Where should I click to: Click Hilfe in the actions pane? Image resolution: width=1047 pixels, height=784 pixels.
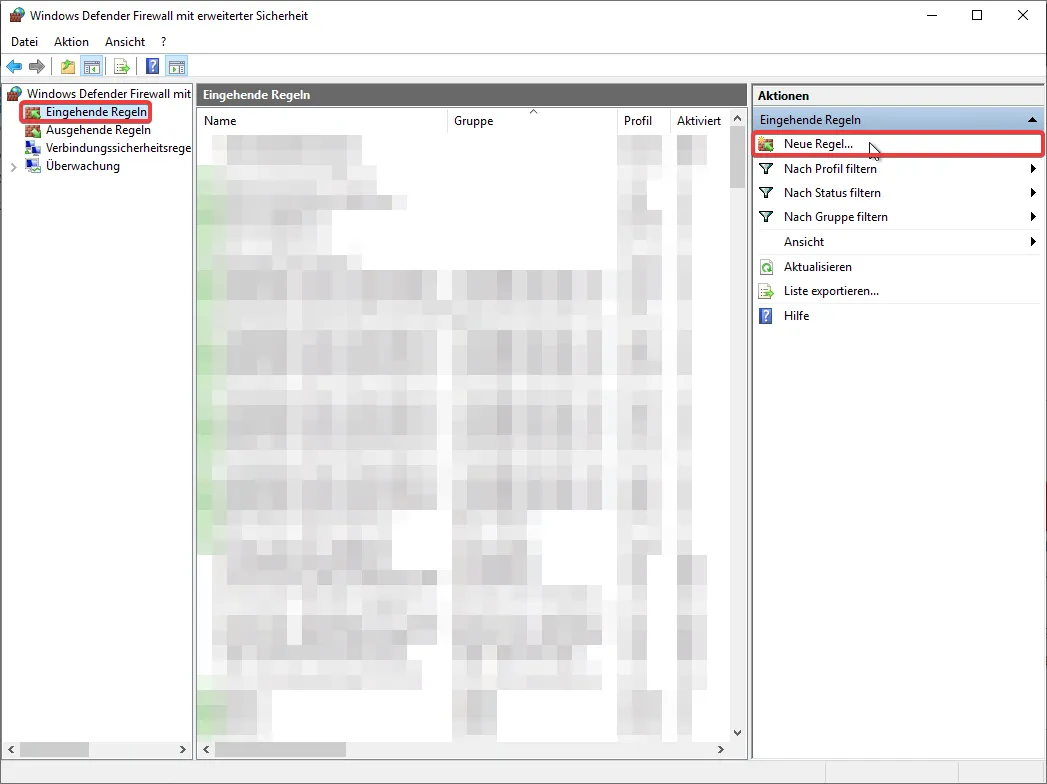[x=898, y=316]
